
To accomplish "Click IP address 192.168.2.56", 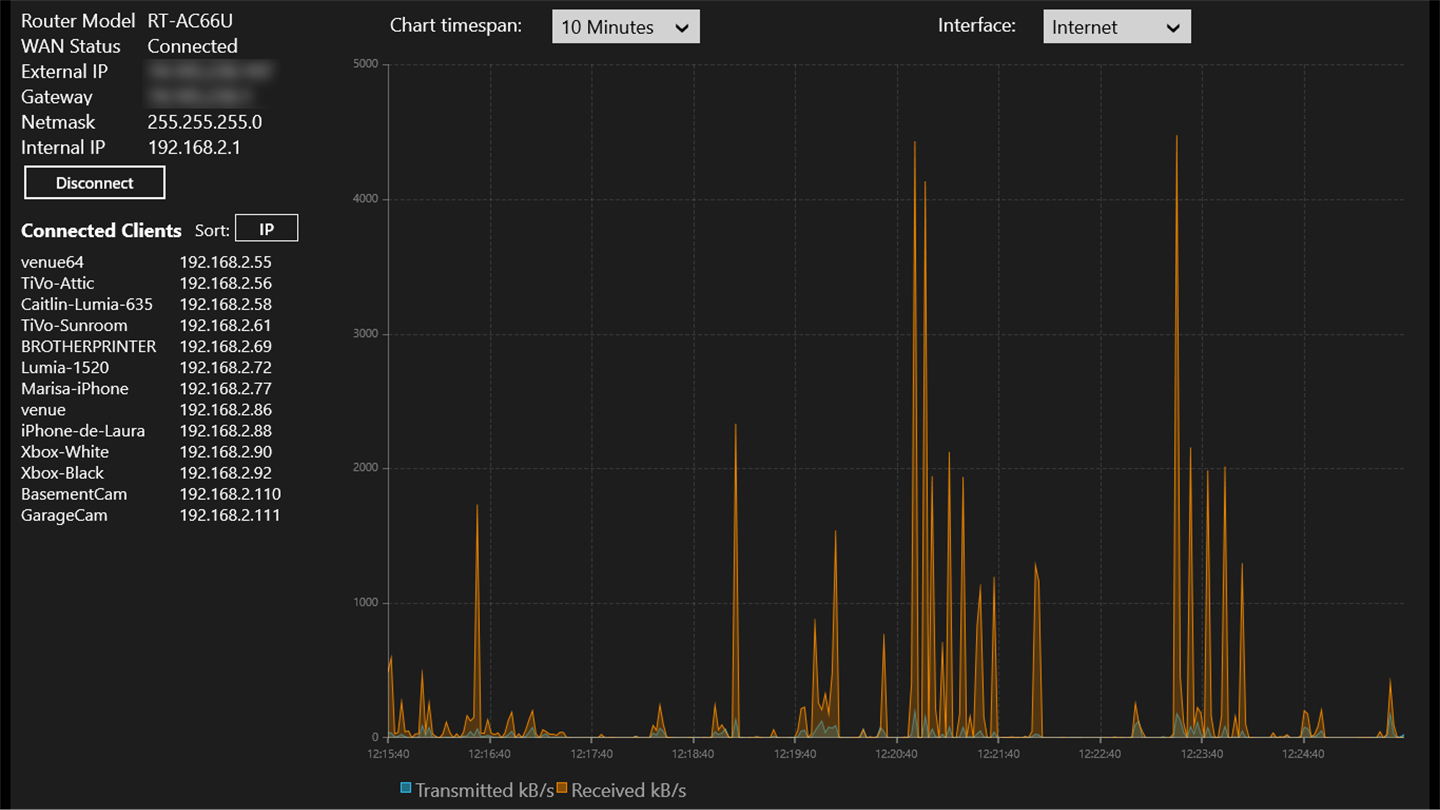I will click(x=226, y=283).
